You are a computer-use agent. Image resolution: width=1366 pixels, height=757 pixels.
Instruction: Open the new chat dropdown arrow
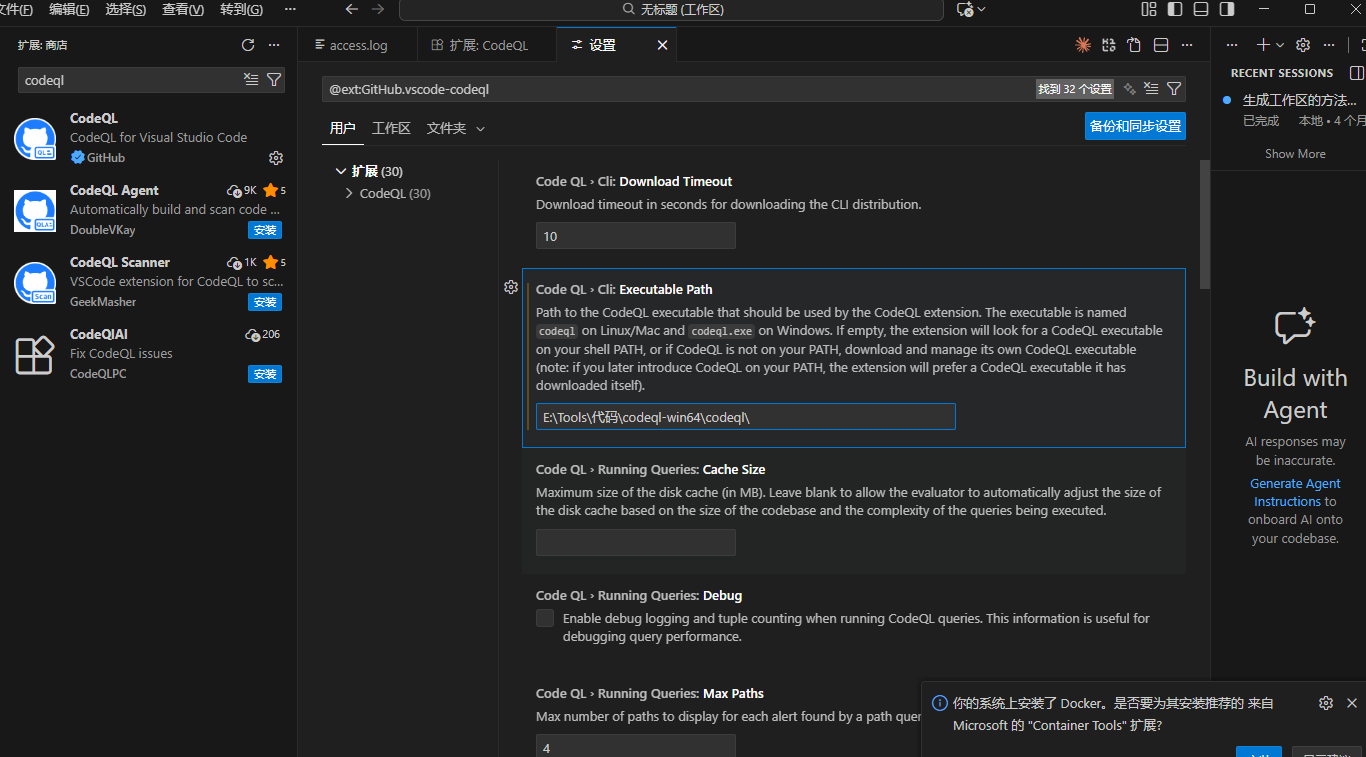1280,45
